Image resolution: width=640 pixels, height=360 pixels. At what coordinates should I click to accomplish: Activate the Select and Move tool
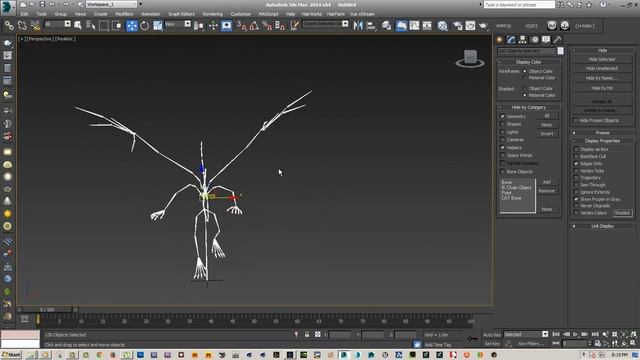(x=131, y=26)
